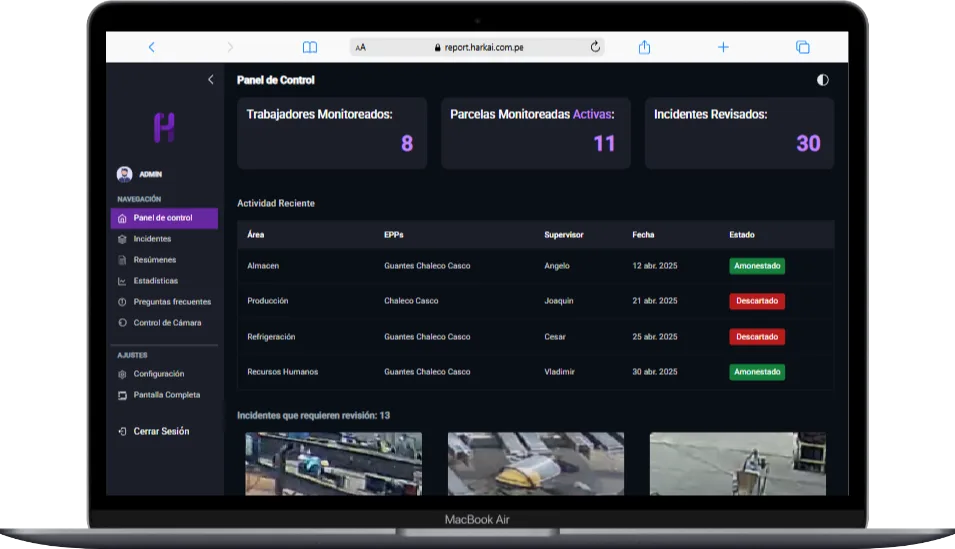
Task: Click the screen icon beside Pantalla Completa
Action: coord(122,395)
